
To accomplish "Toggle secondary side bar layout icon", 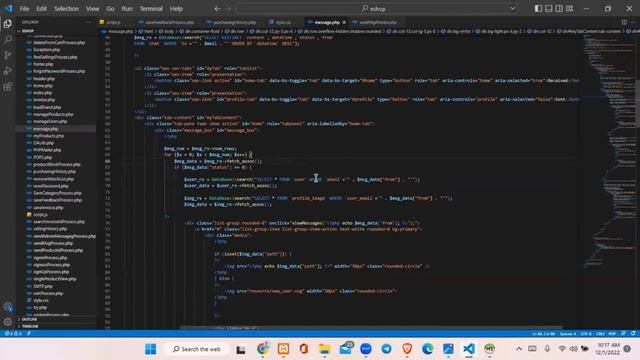I will pyautogui.click(x=559, y=9).
